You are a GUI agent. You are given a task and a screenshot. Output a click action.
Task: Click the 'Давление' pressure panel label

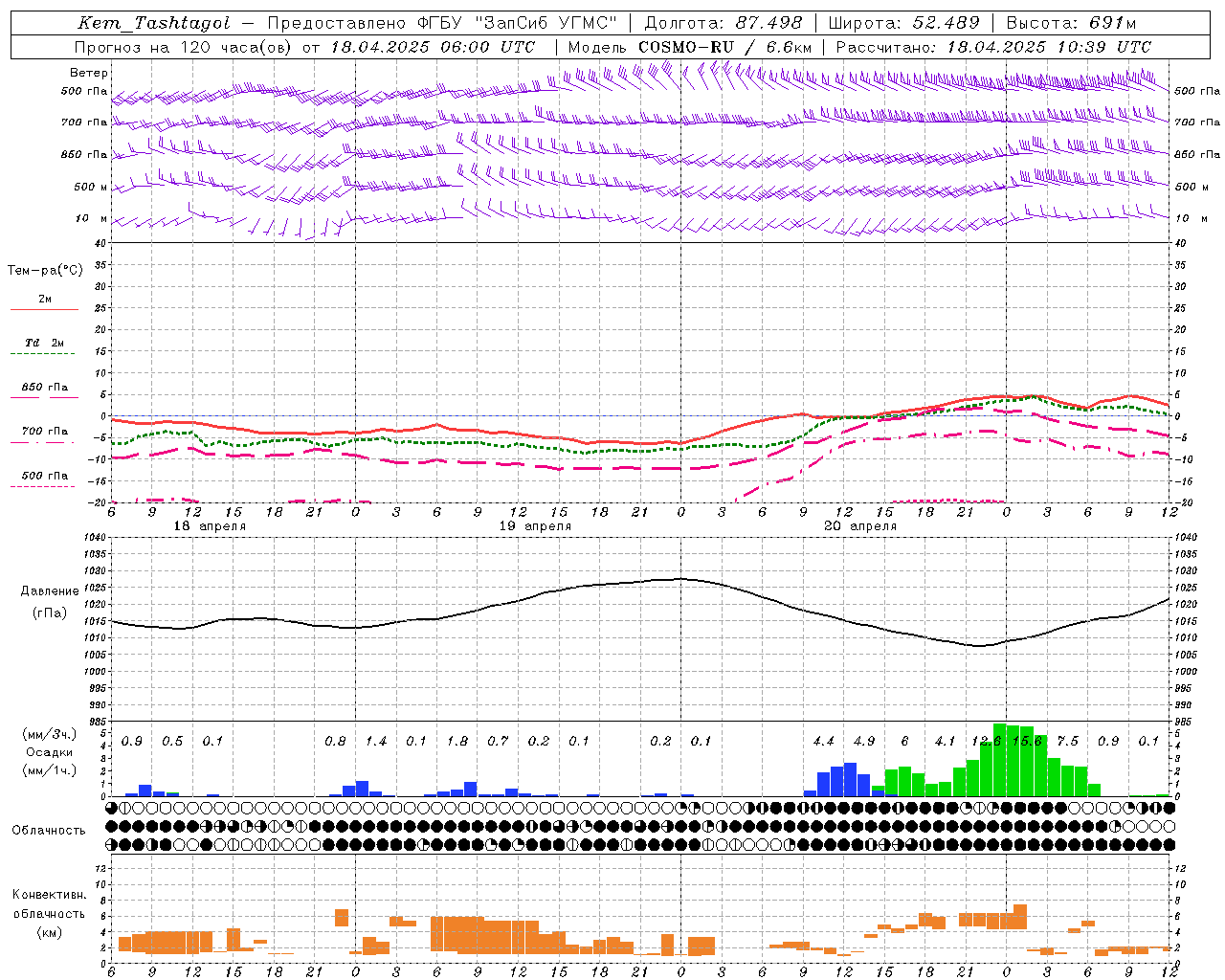[50, 591]
